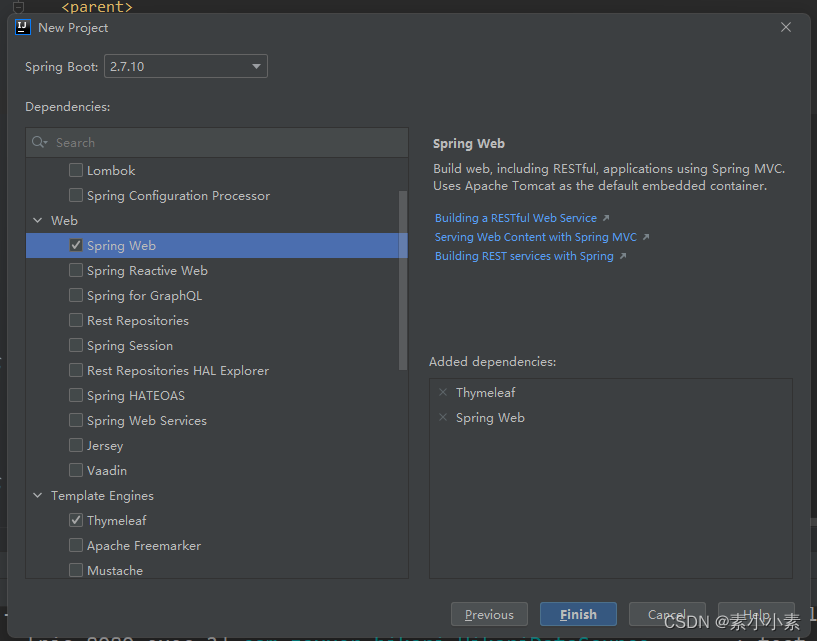Select Thymeleaf in added dependencies list
Screen dimensions: 817x641
click(x=486, y=392)
